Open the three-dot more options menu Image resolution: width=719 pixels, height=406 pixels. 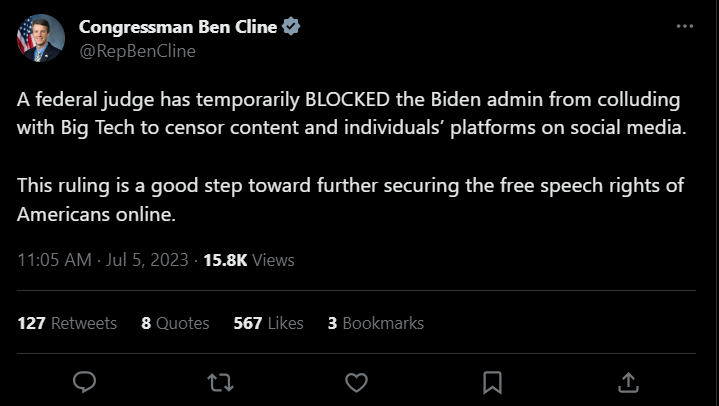[x=684, y=26]
